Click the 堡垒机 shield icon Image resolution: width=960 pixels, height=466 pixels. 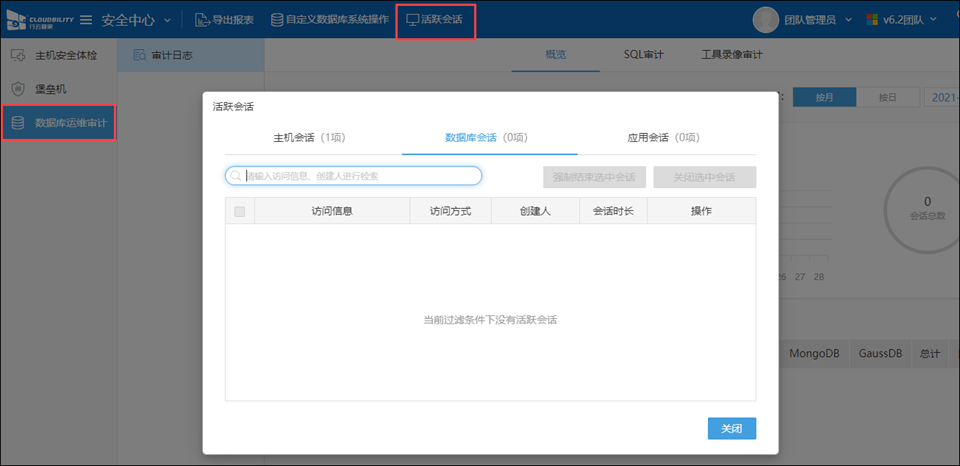coord(17,89)
